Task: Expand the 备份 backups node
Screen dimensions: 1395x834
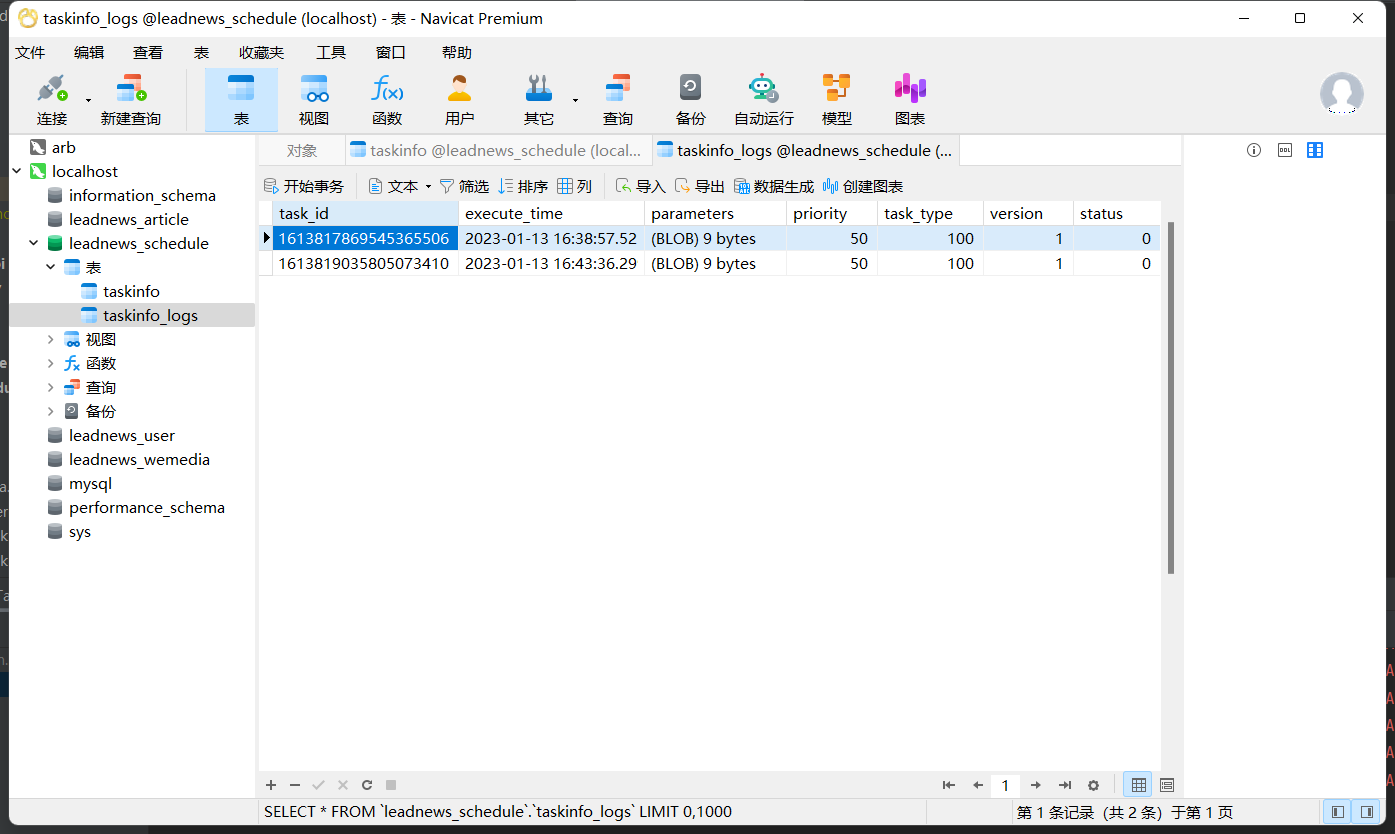Action: pos(51,411)
